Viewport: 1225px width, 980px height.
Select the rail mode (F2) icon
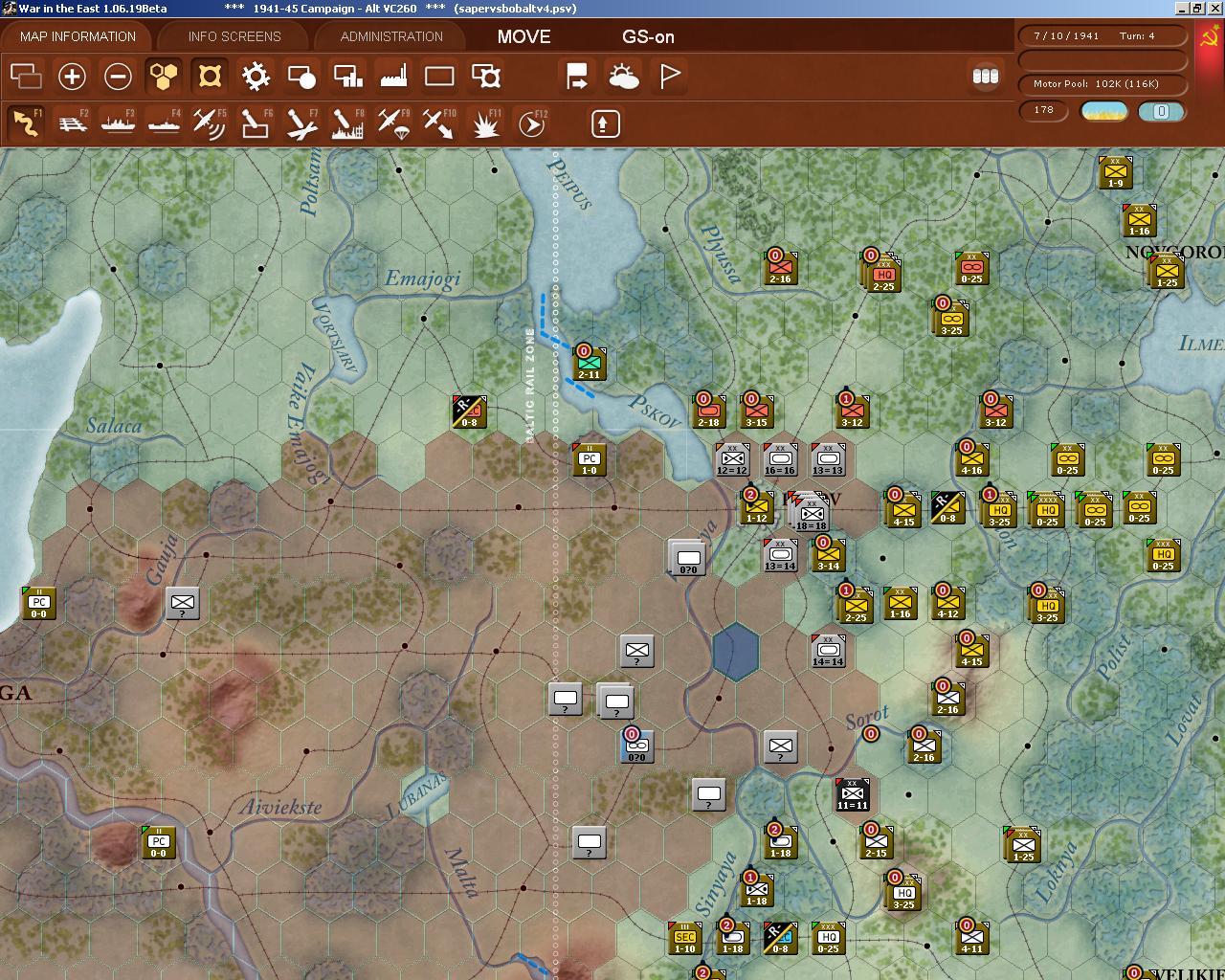click(72, 123)
